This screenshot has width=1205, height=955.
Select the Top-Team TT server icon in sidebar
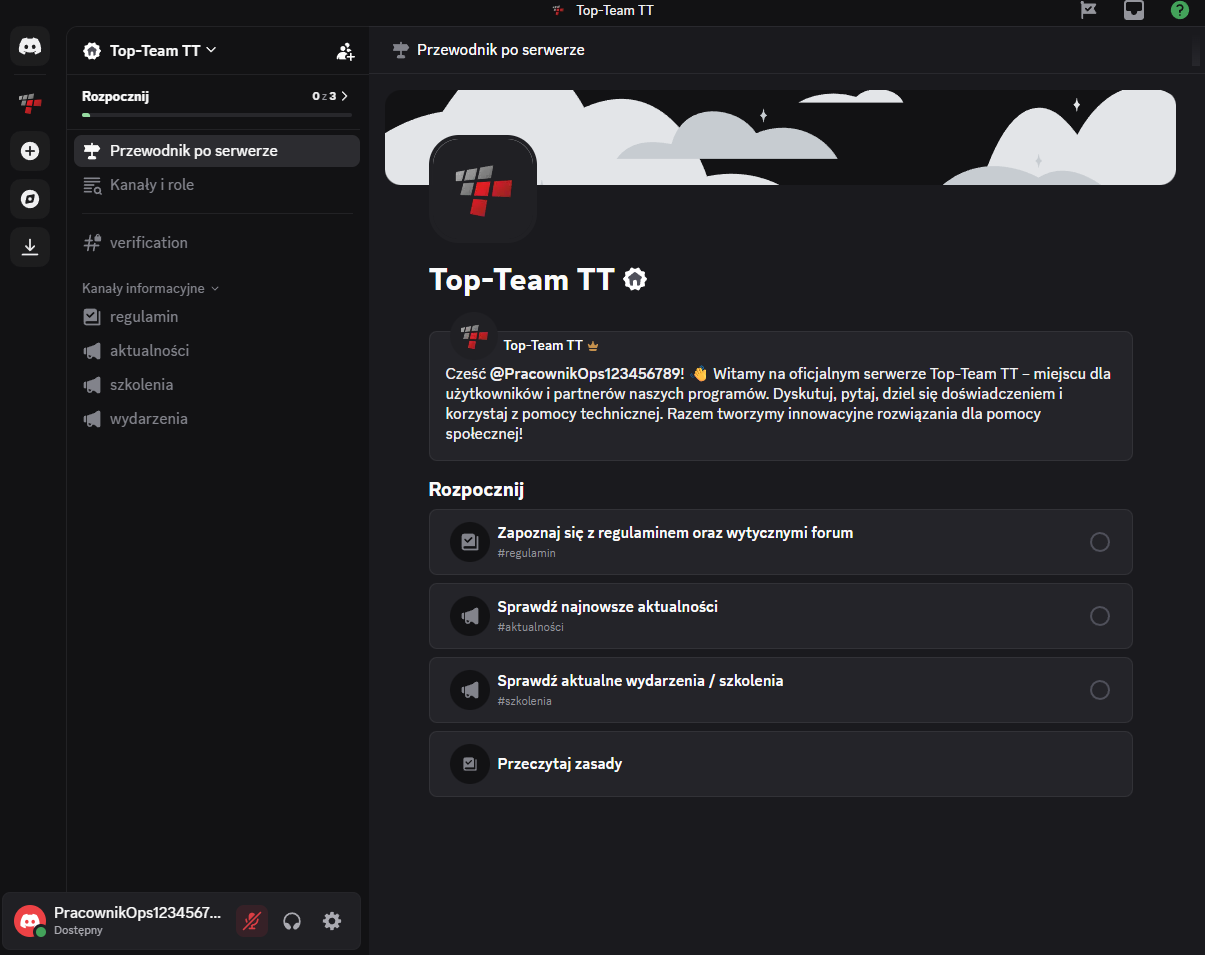[30, 101]
